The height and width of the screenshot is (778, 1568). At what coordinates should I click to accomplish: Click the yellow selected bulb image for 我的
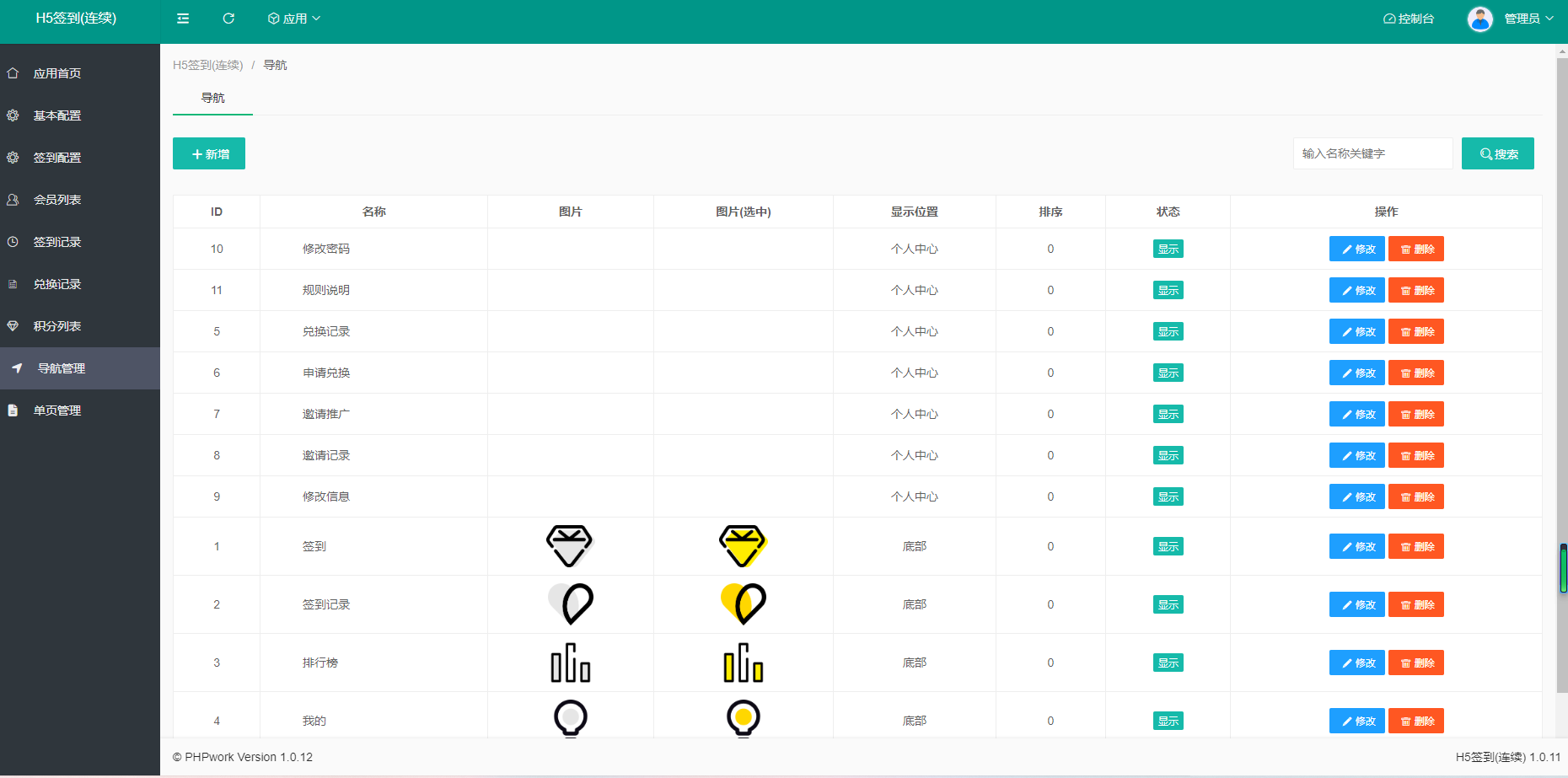tap(744, 718)
